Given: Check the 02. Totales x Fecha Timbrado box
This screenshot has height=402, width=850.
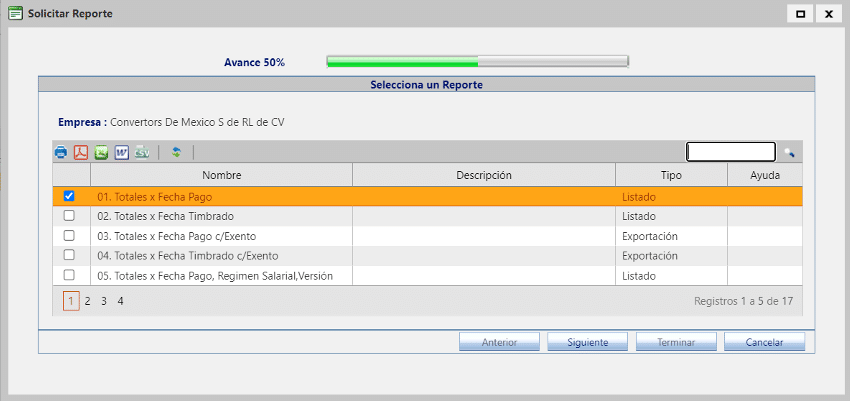Looking at the screenshot, I should (69, 216).
